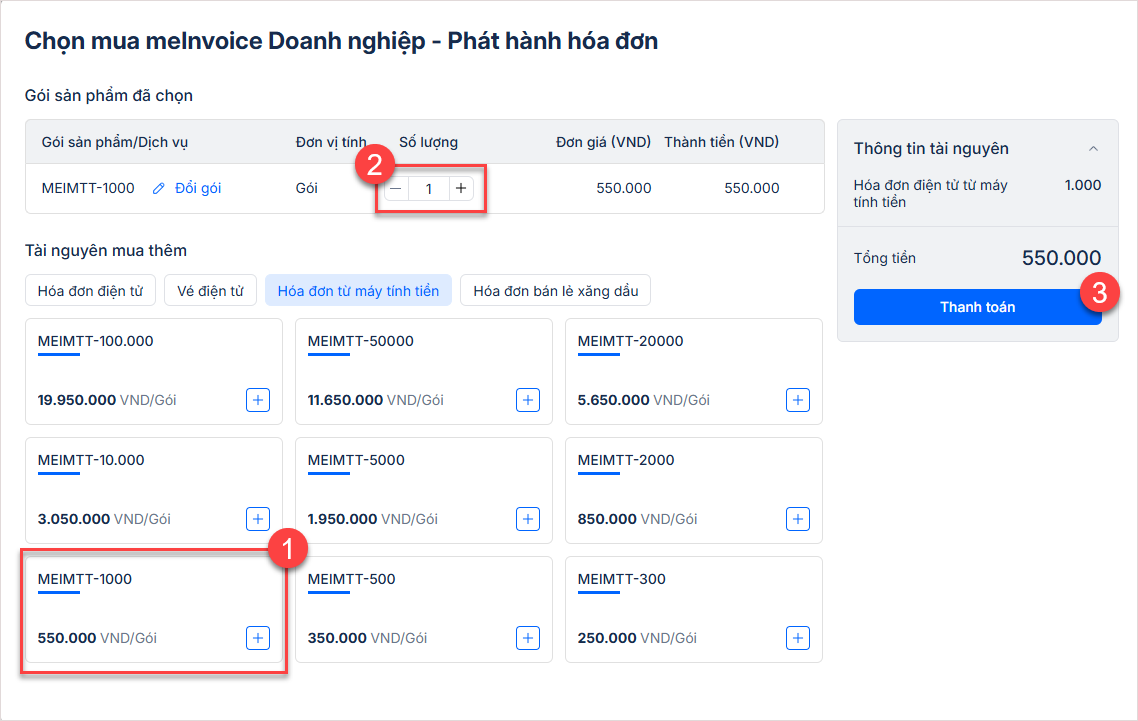Add the MEIMTT-2000 package with plus icon
This screenshot has height=721, width=1138.
click(798, 519)
